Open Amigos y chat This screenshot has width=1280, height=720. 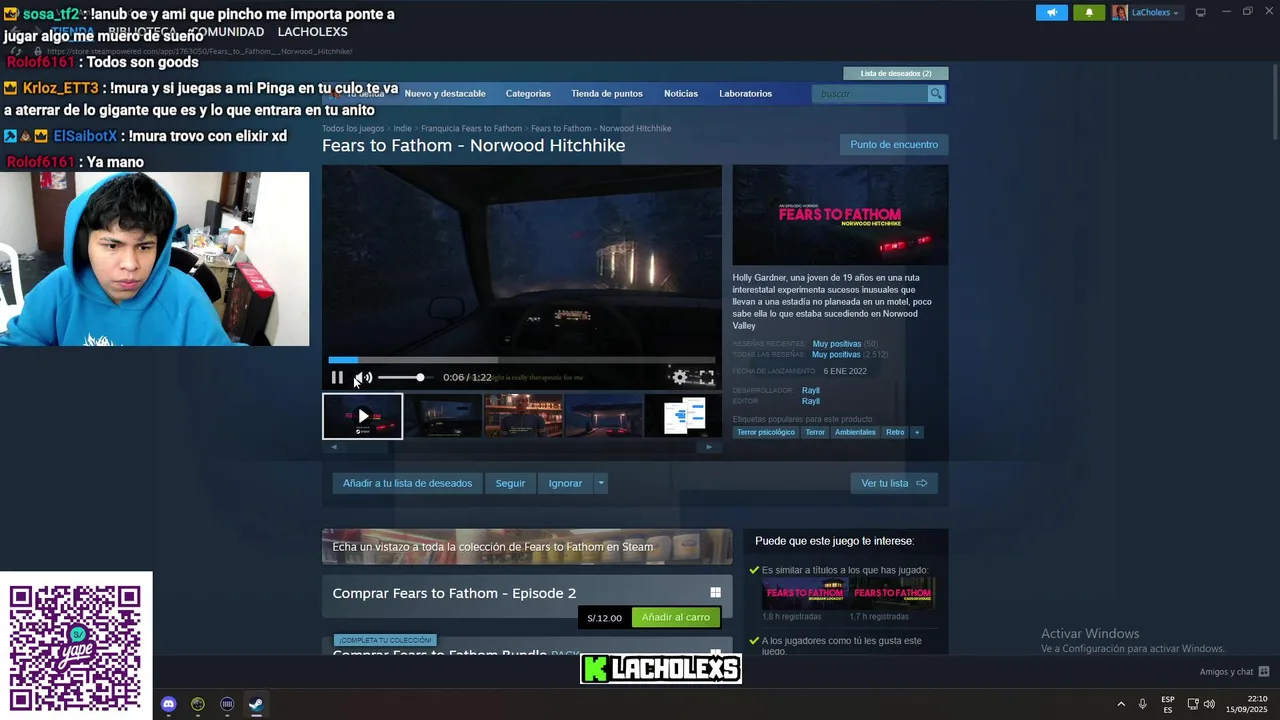pyautogui.click(x=1234, y=672)
